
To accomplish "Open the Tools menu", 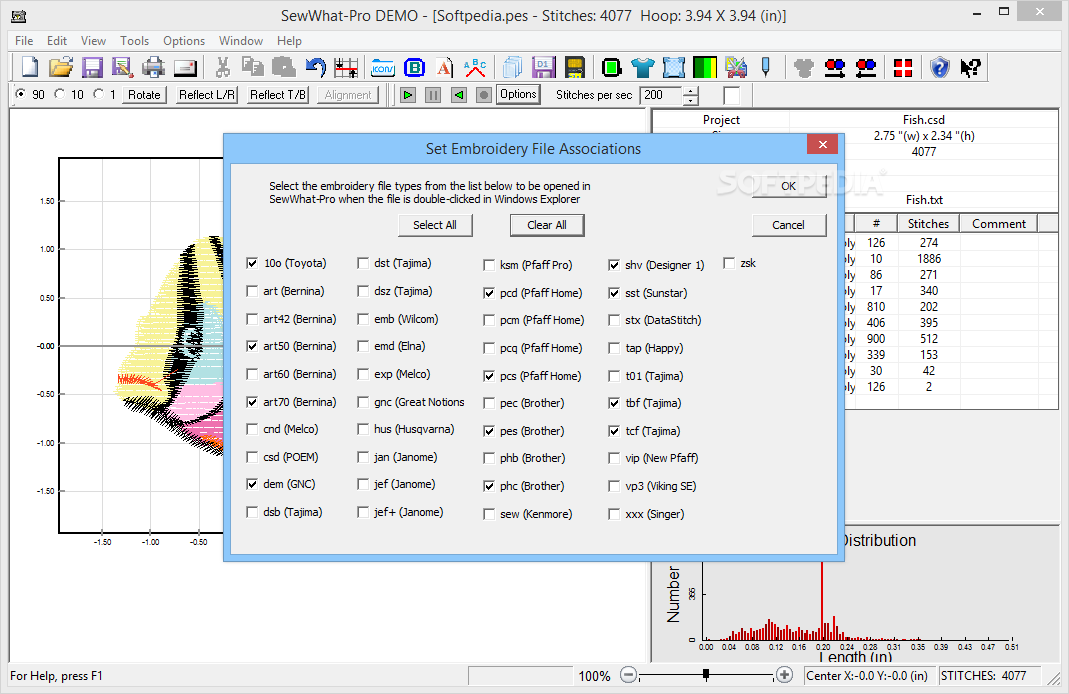I will click(x=134, y=41).
